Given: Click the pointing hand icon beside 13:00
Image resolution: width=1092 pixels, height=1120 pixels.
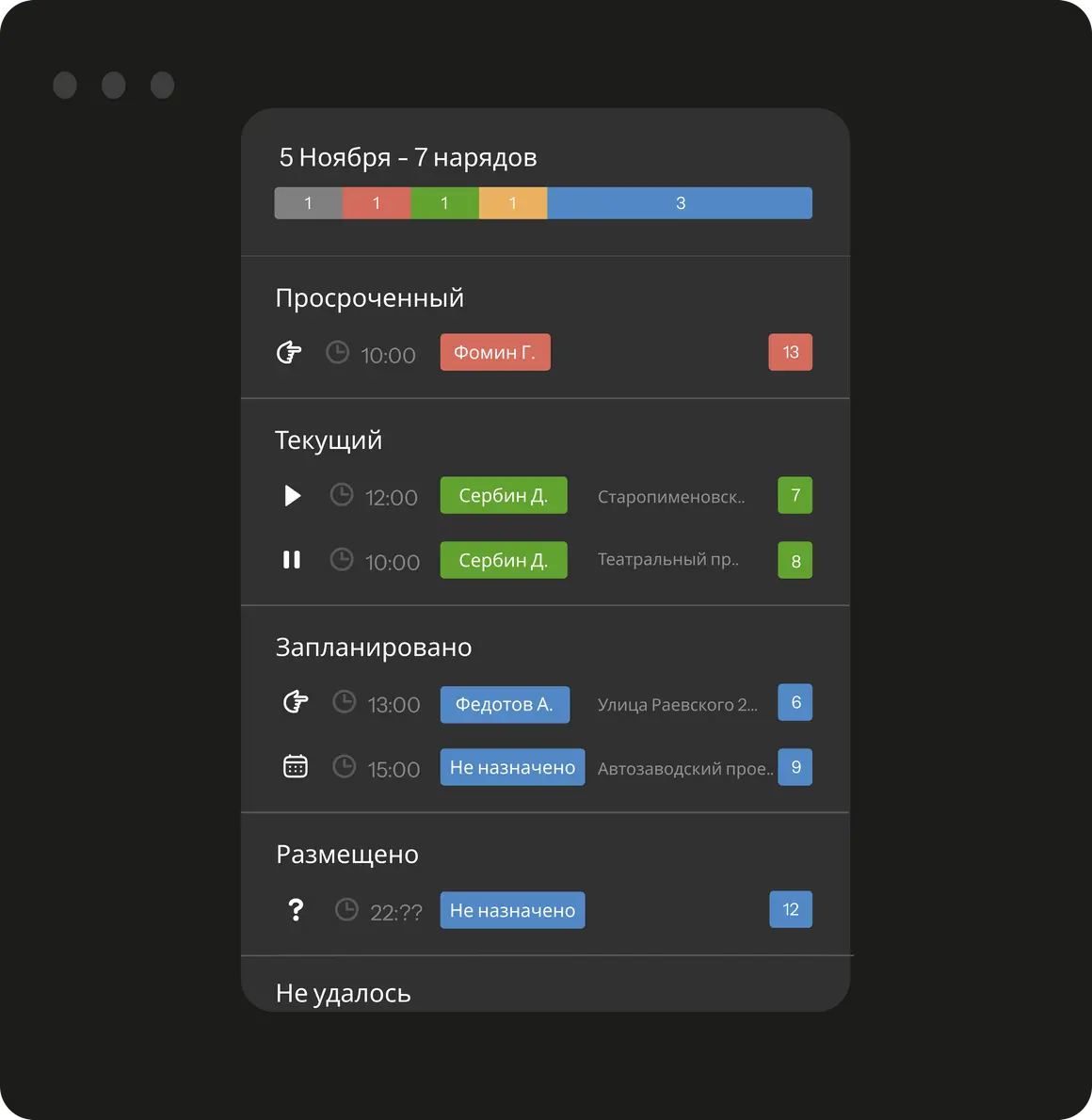Looking at the screenshot, I should 296,702.
